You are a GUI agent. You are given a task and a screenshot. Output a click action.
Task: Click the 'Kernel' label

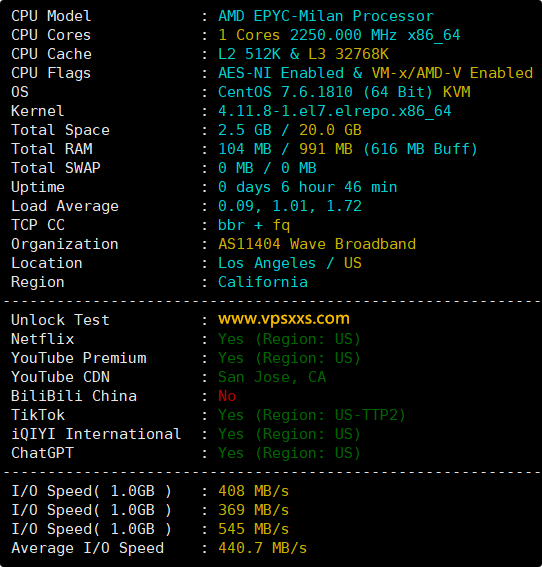tap(38, 111)
